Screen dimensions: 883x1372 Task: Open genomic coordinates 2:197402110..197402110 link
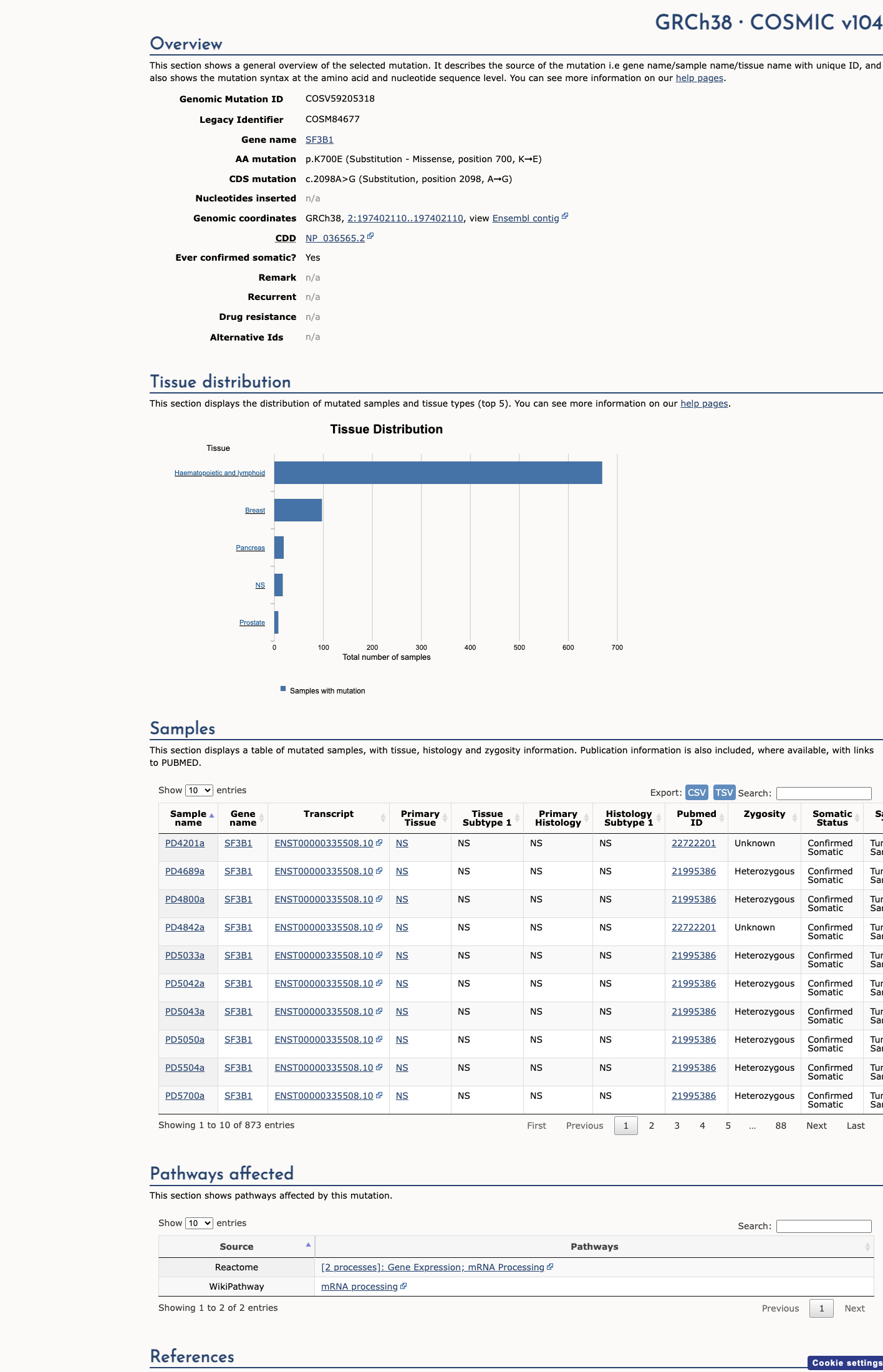[405, 218]
